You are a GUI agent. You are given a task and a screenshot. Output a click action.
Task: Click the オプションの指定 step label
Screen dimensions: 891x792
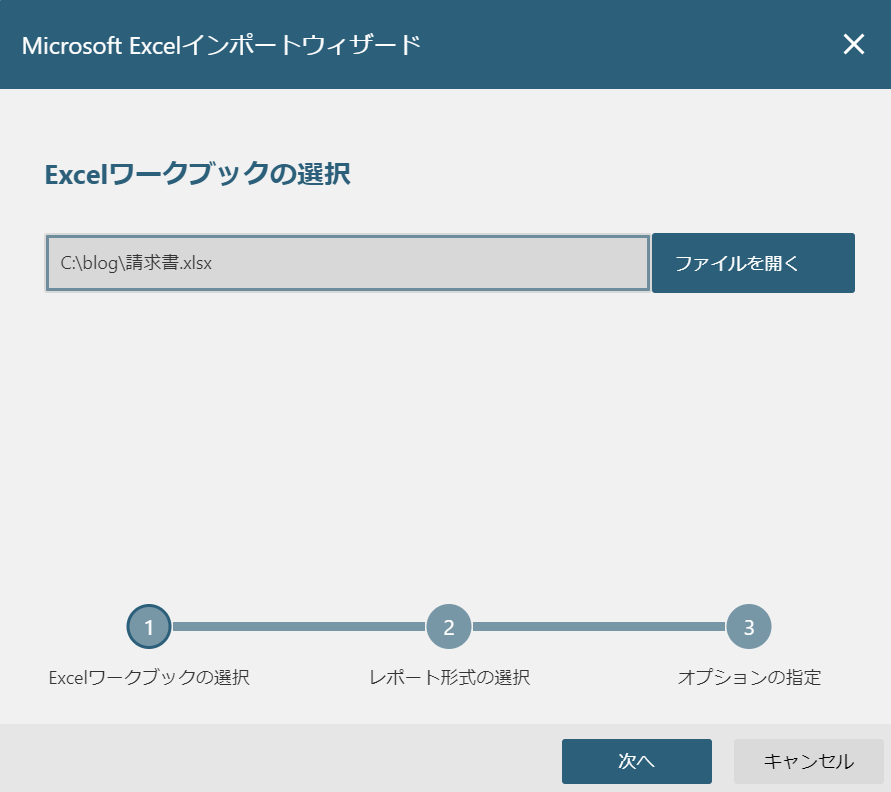tap(749, 677)
